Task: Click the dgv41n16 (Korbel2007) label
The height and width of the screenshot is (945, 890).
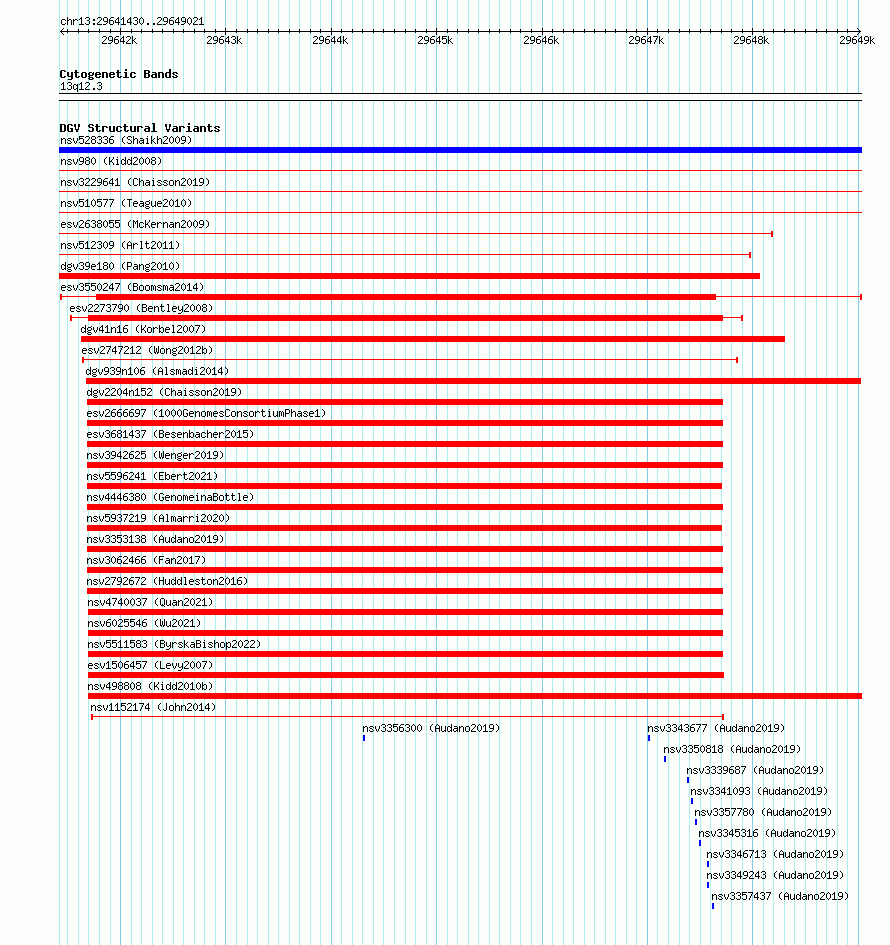Action: pyautogui.click(x=143, y=329)
